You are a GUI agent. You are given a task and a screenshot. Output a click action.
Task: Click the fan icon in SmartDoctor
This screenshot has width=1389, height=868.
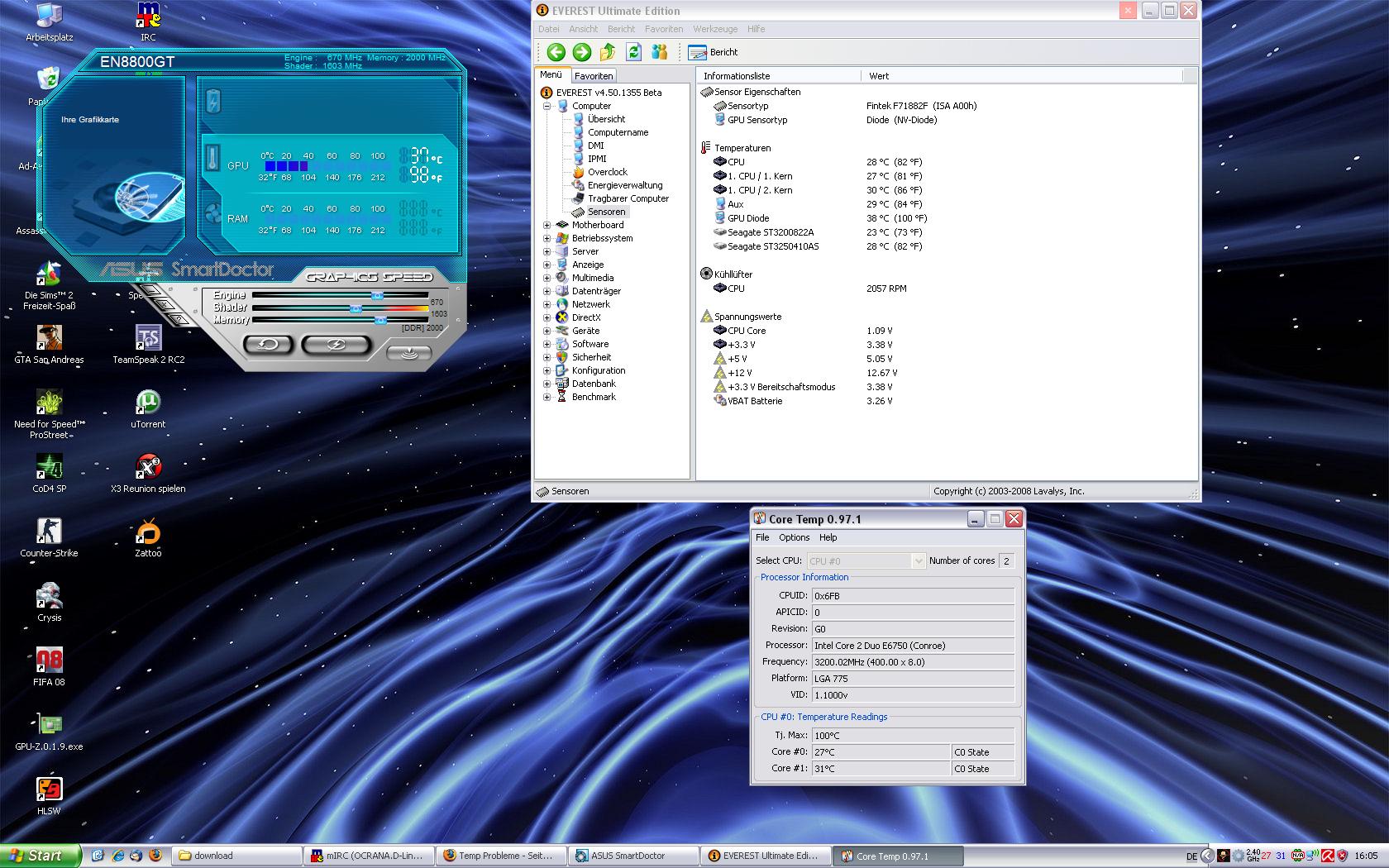coord(213,212)
